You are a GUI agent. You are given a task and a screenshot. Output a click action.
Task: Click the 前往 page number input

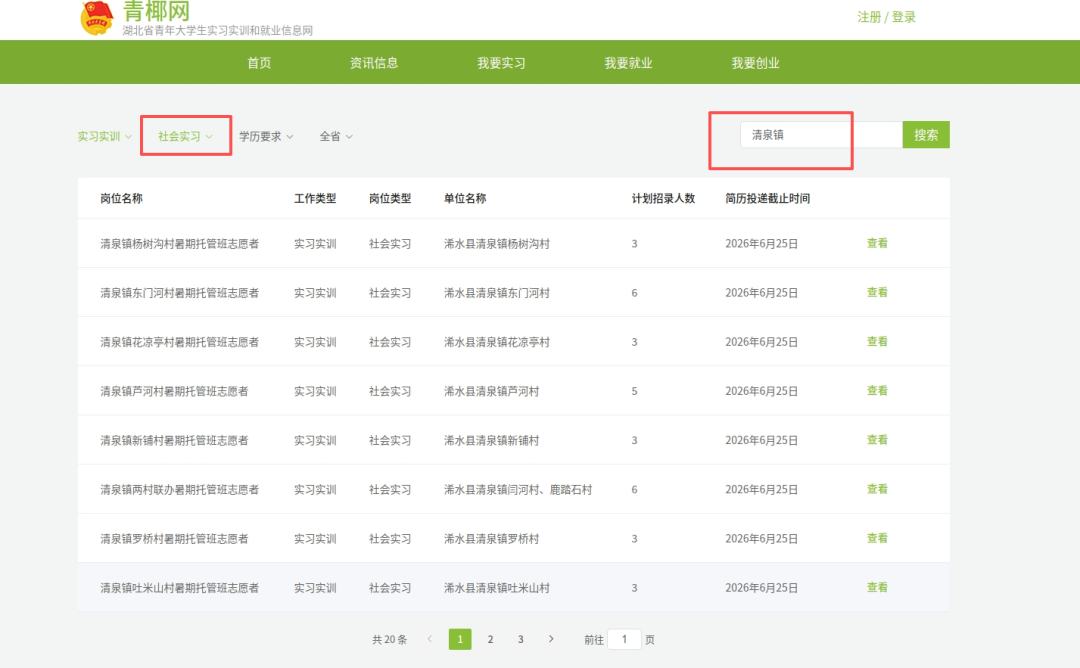(624, 639)
